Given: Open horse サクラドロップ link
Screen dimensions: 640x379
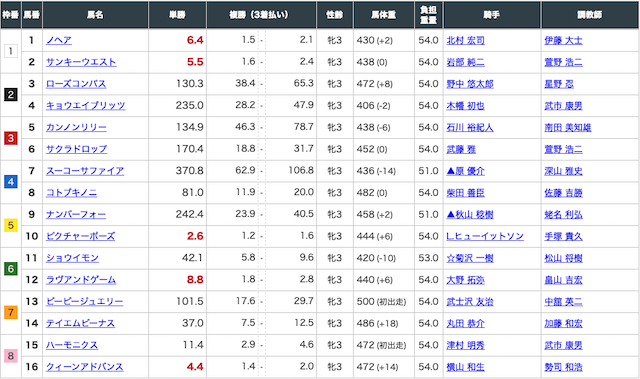Looking at the screenshot, I should pyautogui.click(x=76, y=149).
